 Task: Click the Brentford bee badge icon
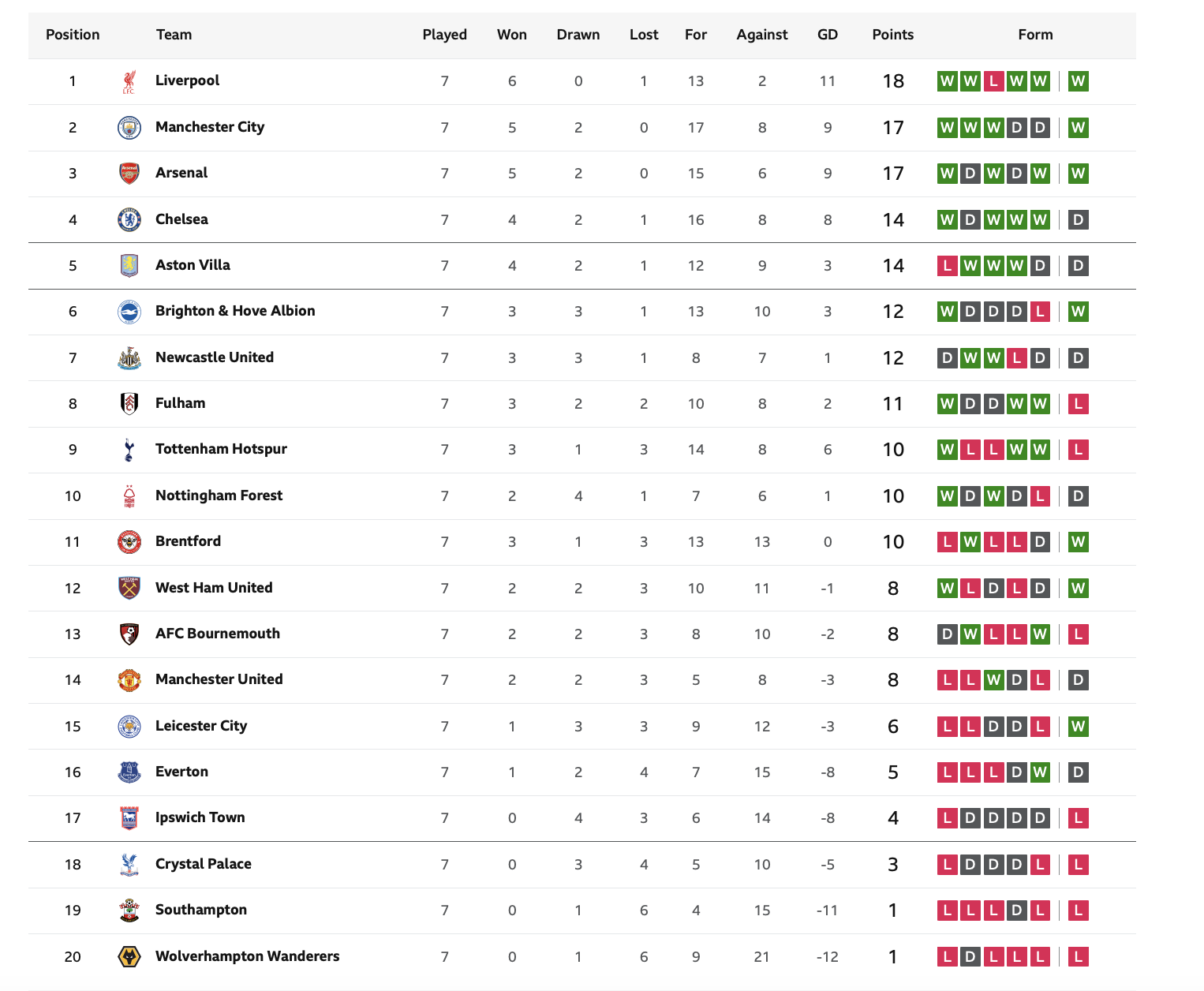point(129,541)
